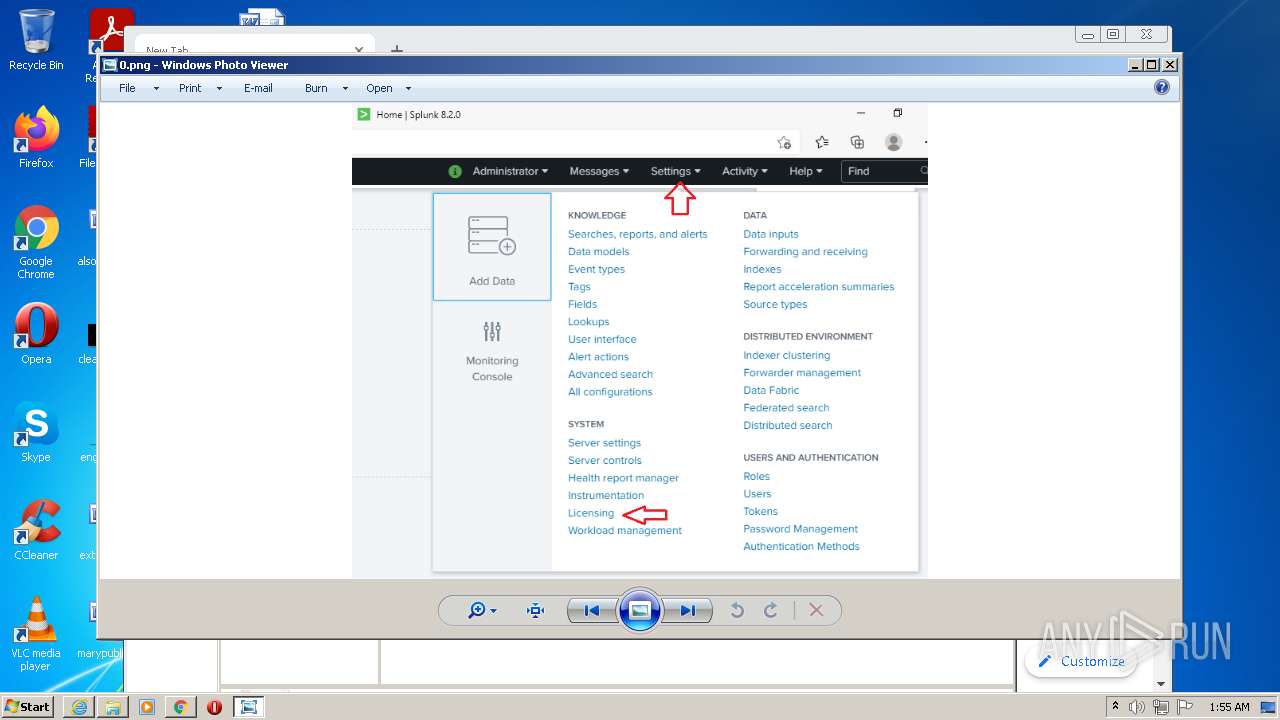The width and height of the screenshot is (1280, 720).
Task: Click 'Server settings' in the displayed image
Action: pos(604,443)
